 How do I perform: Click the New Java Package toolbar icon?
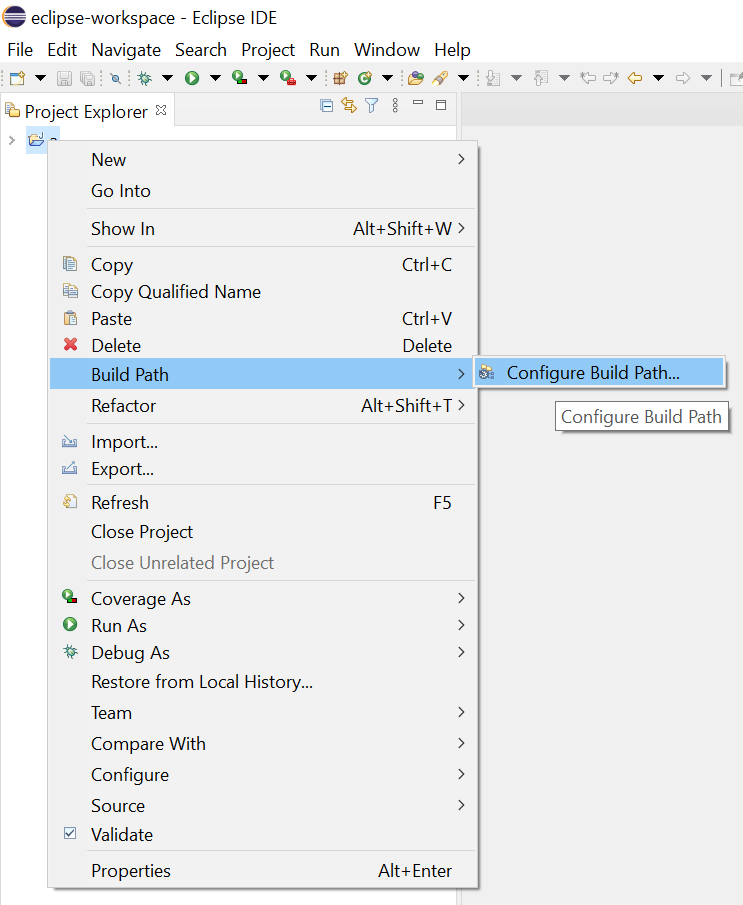click(x=341, y=78)
